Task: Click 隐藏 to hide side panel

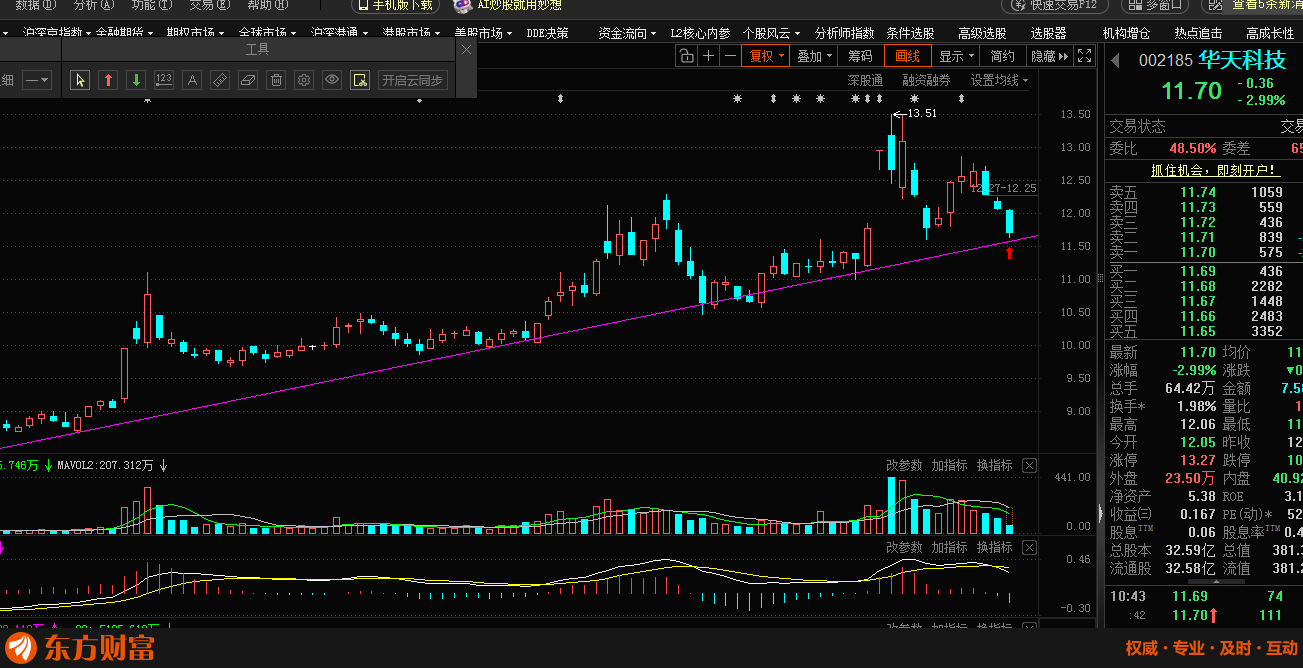Action: 1048,56
